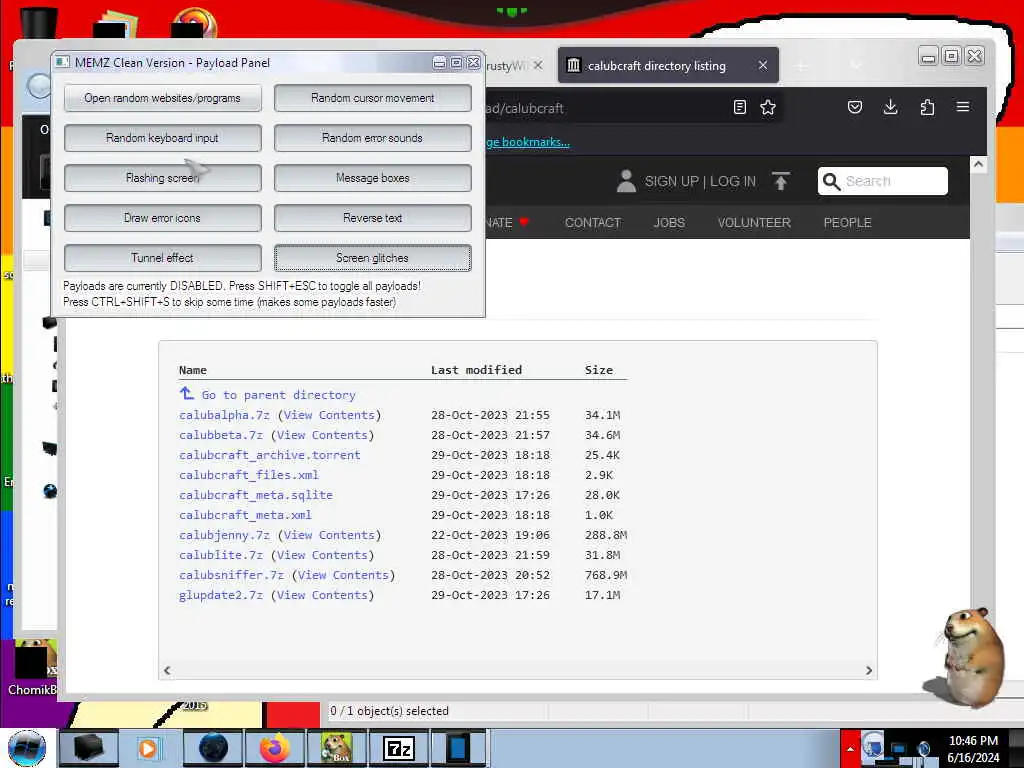Toggle the Open random websites/programs payload

(163, 98)
